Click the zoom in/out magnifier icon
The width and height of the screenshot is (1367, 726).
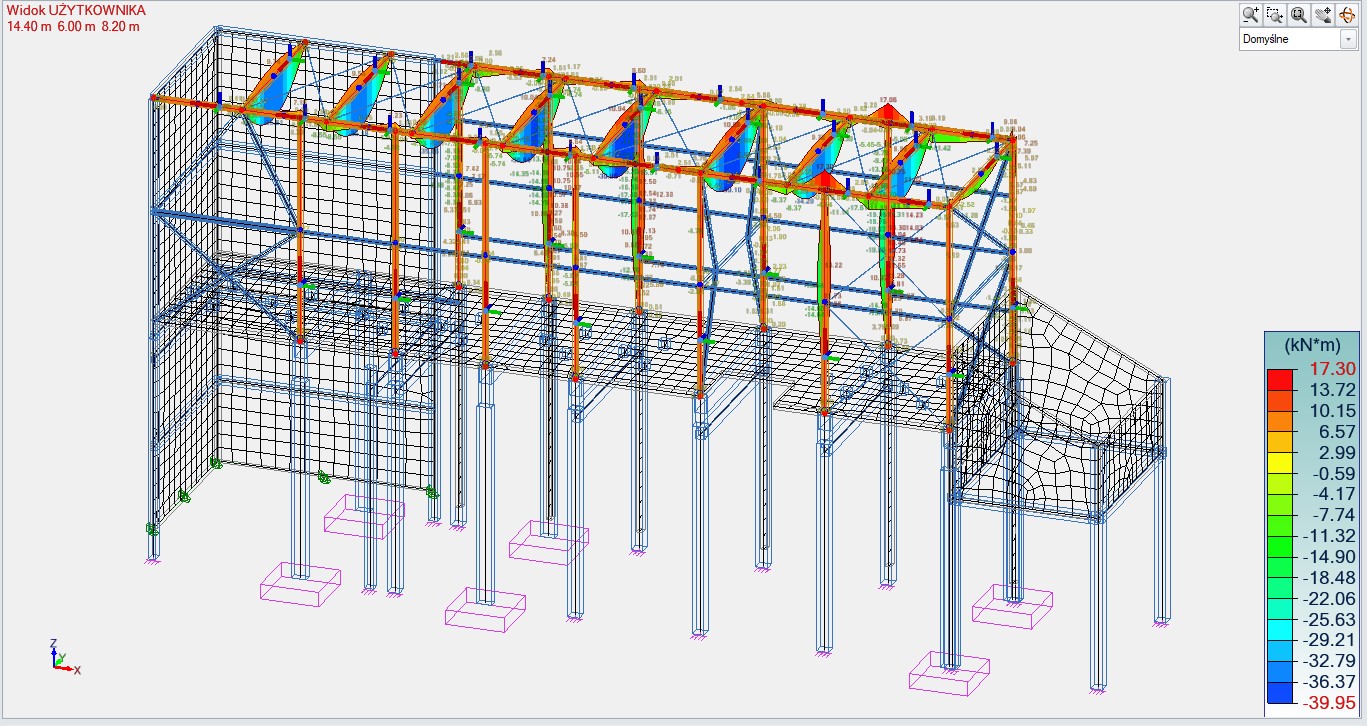coord(1250,14)
